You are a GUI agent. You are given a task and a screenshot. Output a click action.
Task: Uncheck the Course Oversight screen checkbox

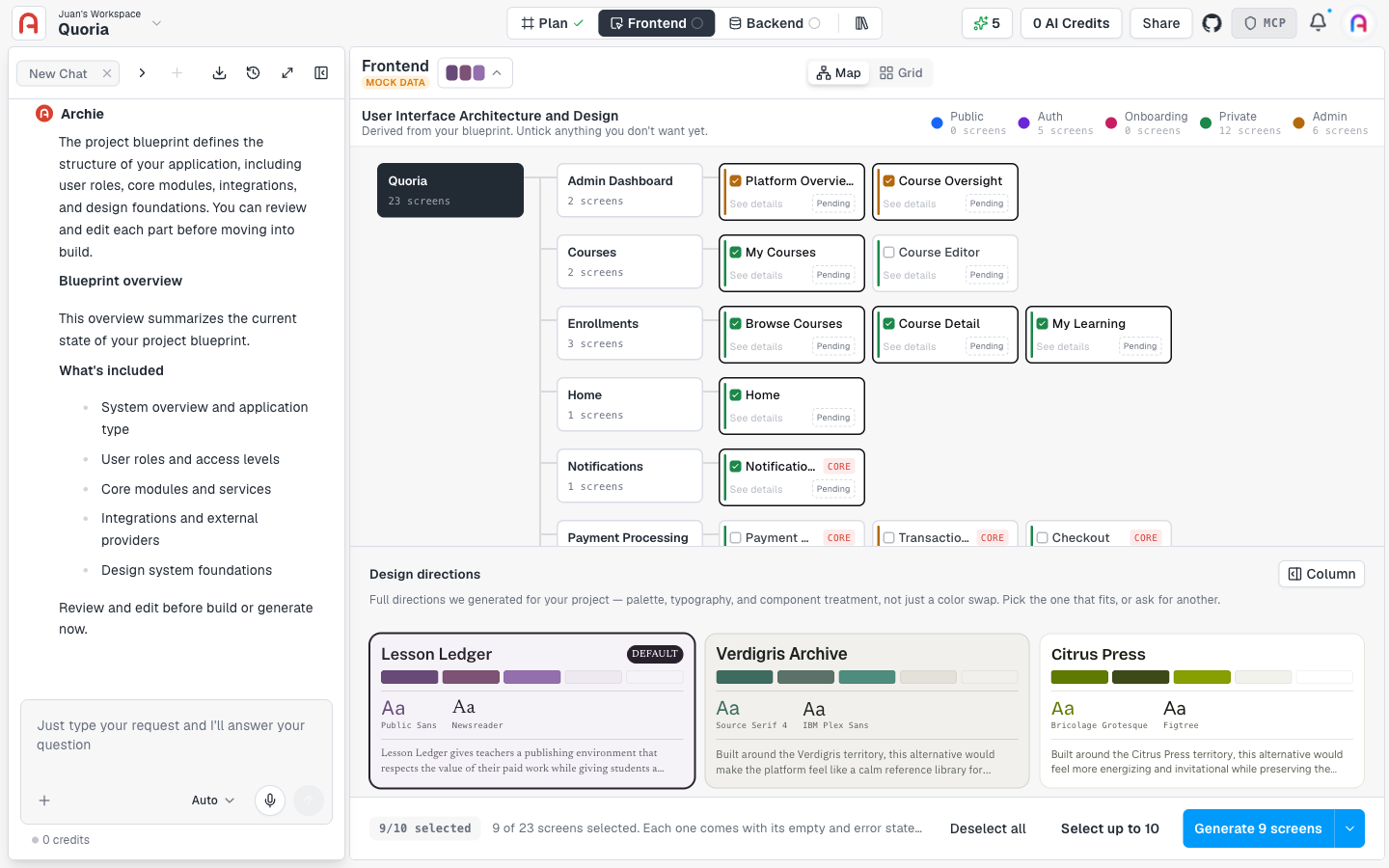click(x=889, y=180)
